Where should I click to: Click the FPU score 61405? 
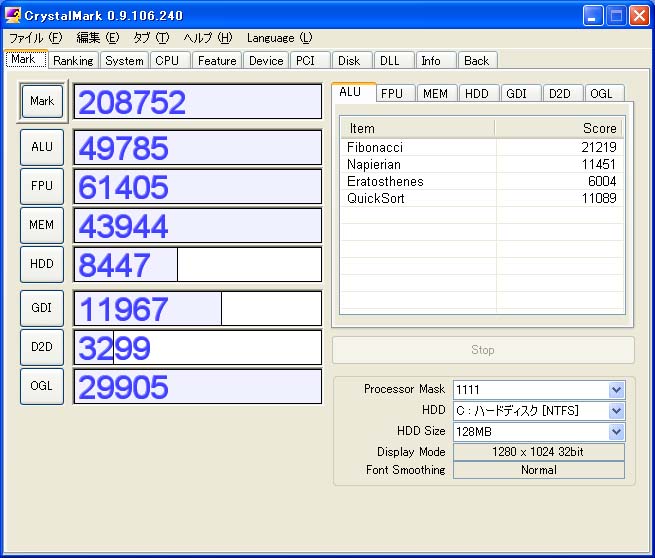coord(198,186)
